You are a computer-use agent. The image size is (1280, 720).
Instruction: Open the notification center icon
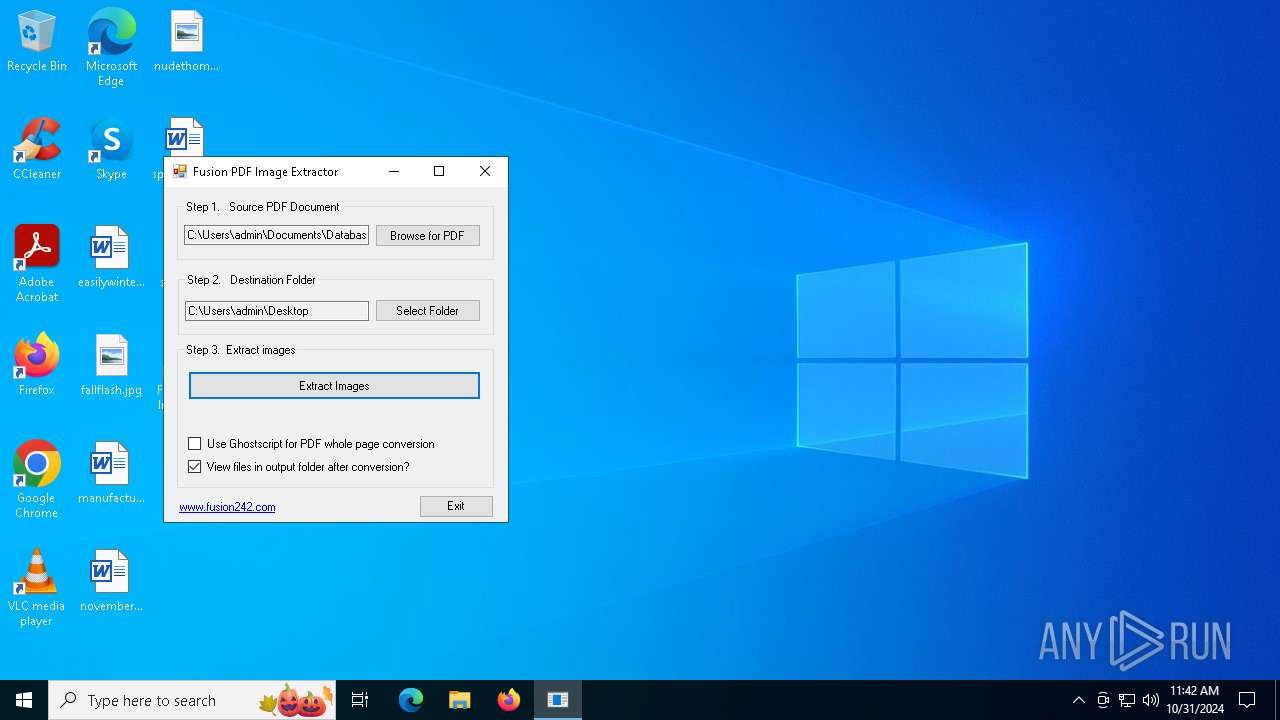[1247, 700]
